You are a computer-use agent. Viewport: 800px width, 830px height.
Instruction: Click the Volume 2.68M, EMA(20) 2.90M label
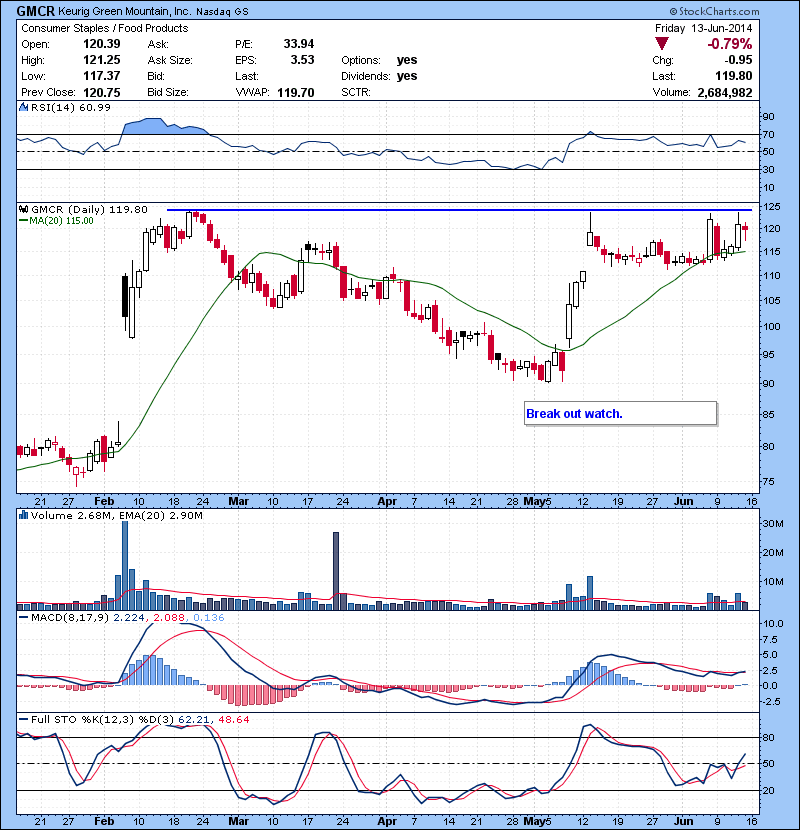[x=116, y=516]
